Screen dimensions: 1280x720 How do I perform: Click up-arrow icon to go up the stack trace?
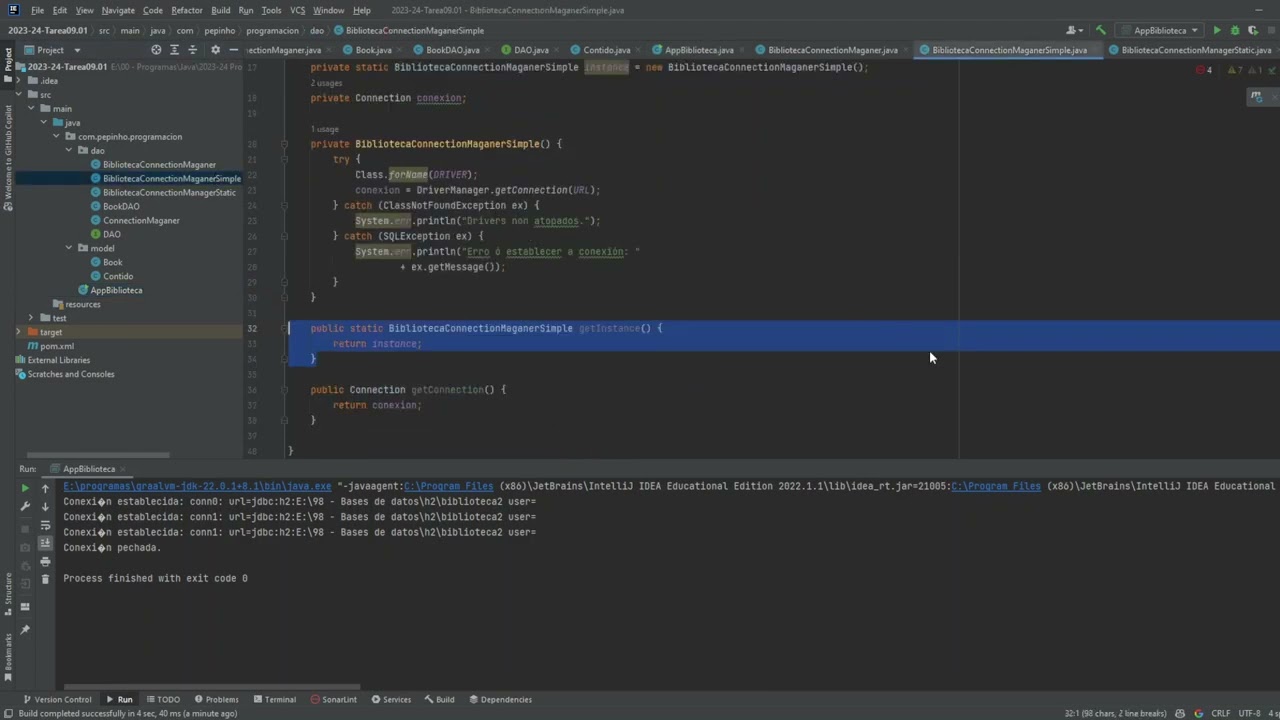pos(45,488)
